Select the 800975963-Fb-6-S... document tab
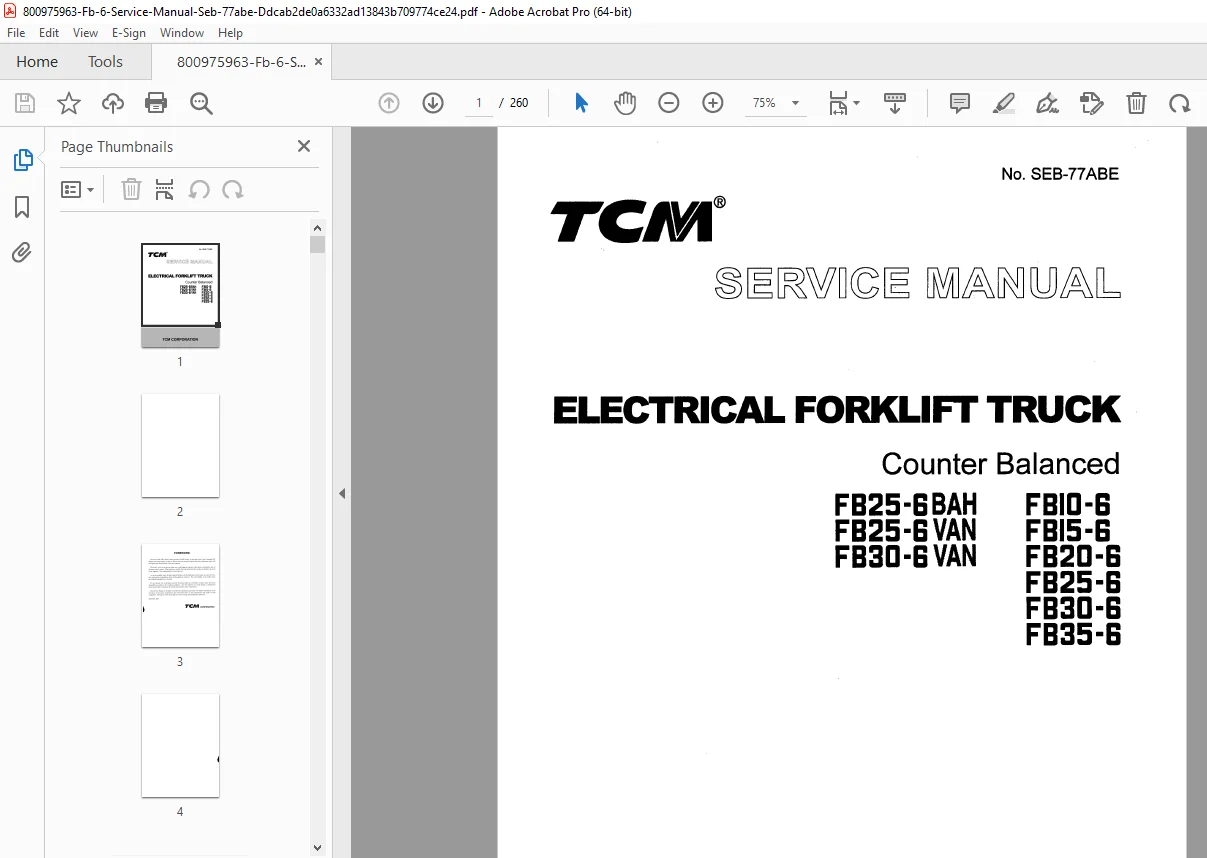The image size is (1207, 858). (x=241, y=62)
